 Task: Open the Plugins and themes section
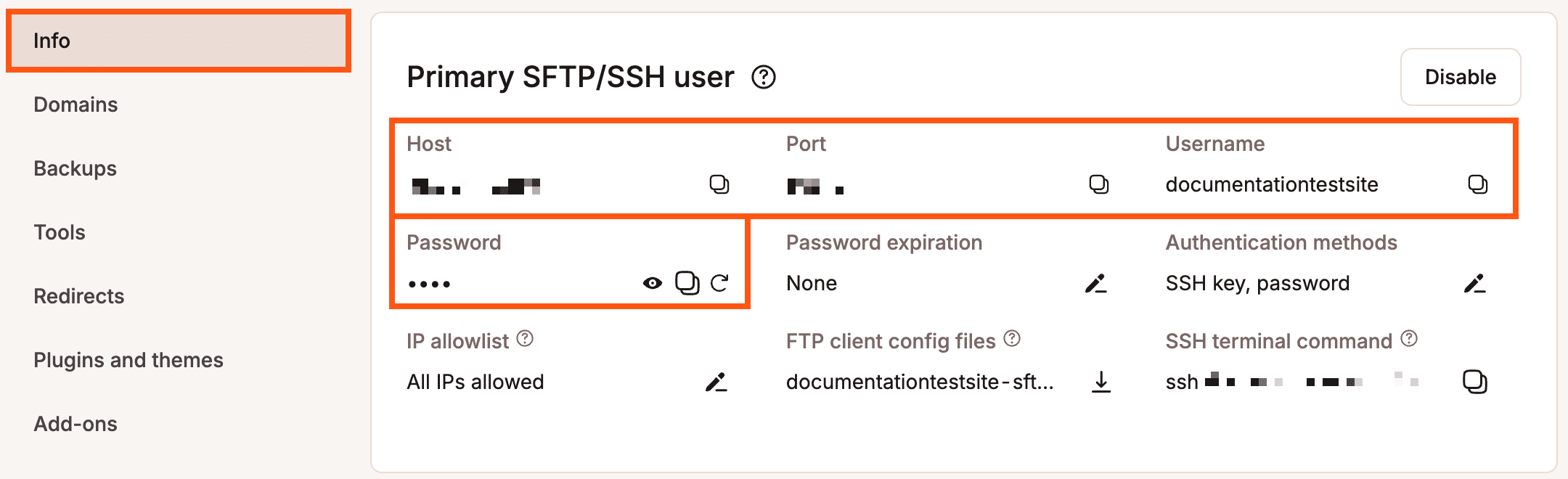coord(130,359)
